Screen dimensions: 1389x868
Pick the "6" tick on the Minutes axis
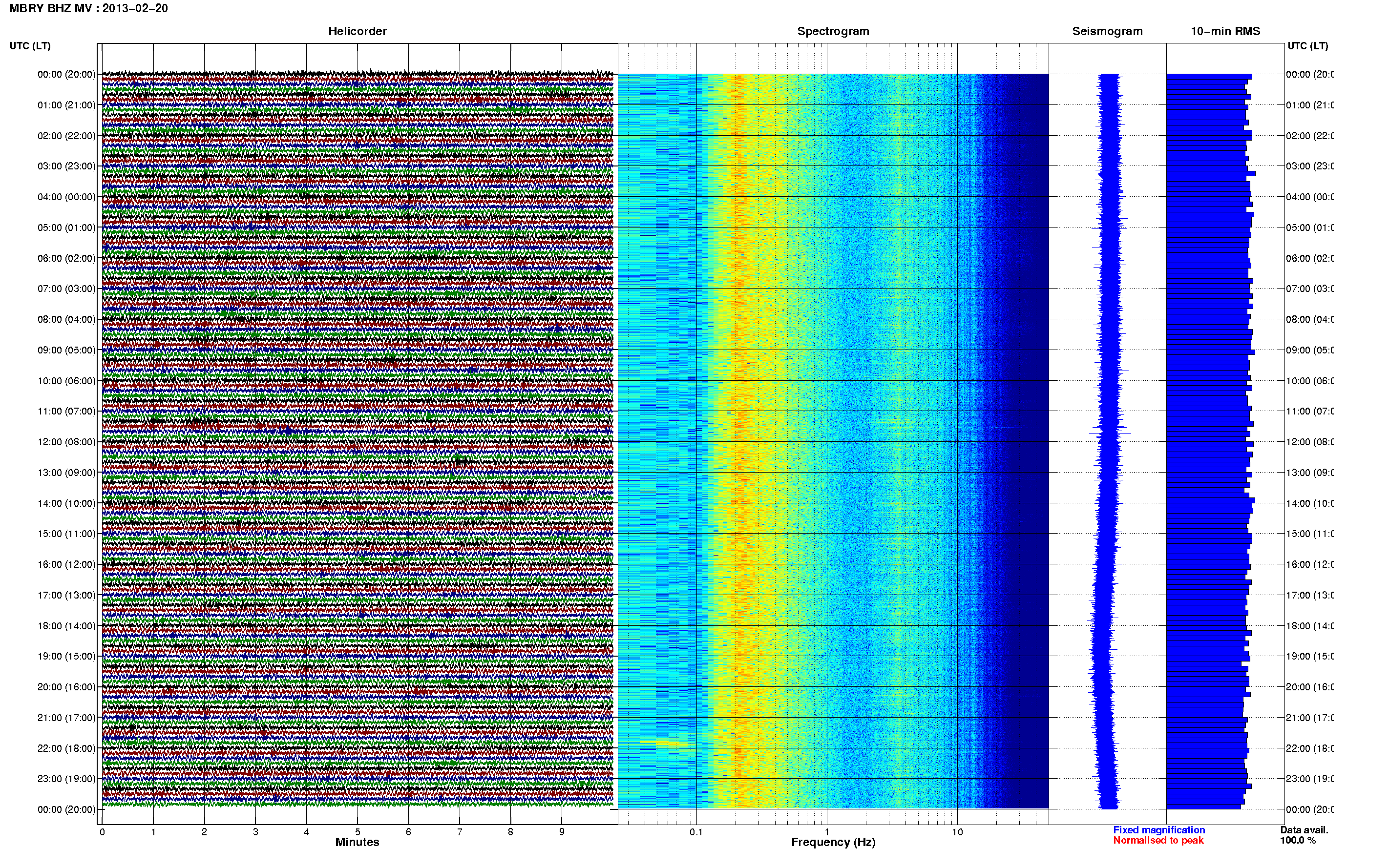point(409,832)
